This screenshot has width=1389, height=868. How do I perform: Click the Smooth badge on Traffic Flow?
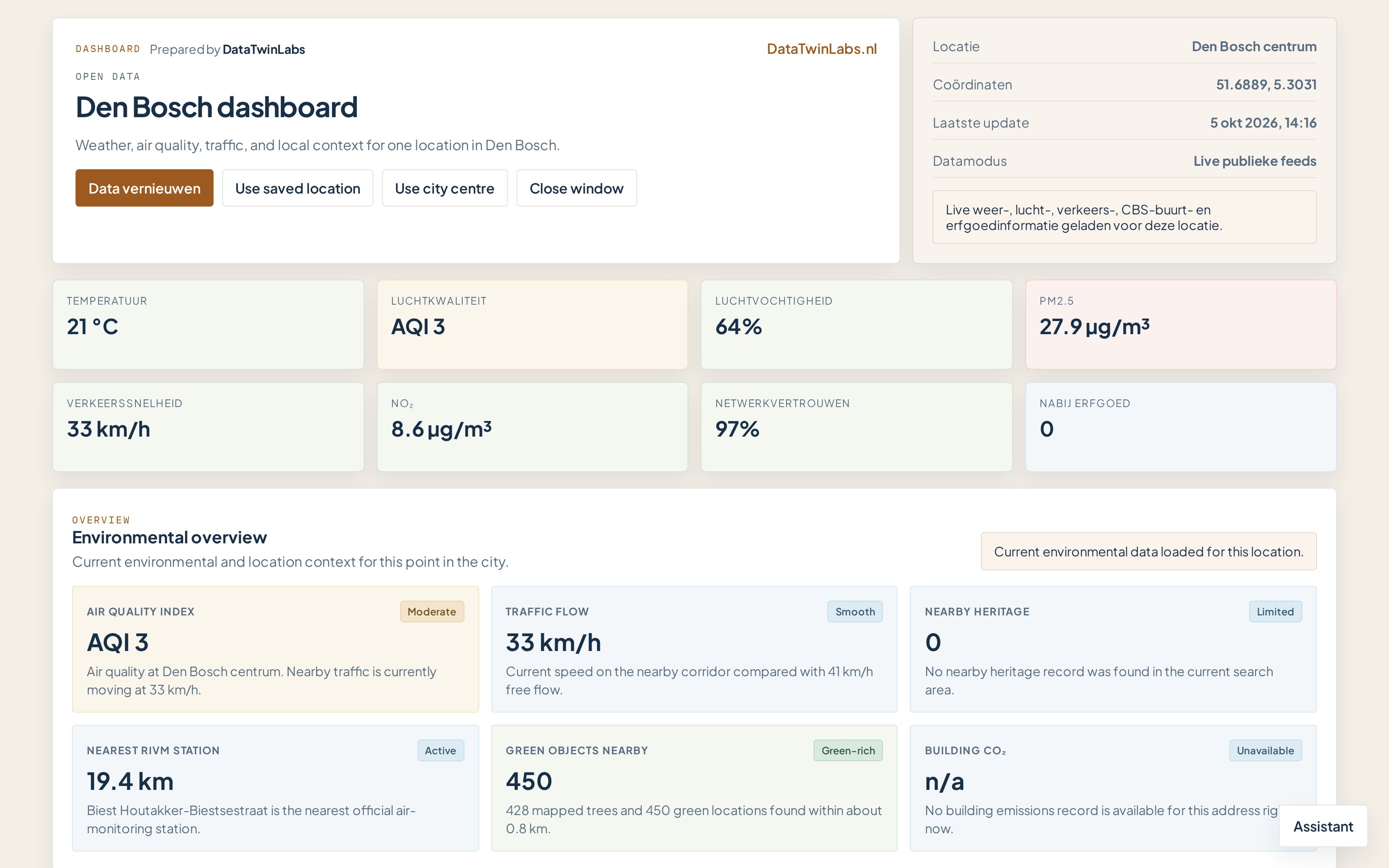[x=855, y=612]
